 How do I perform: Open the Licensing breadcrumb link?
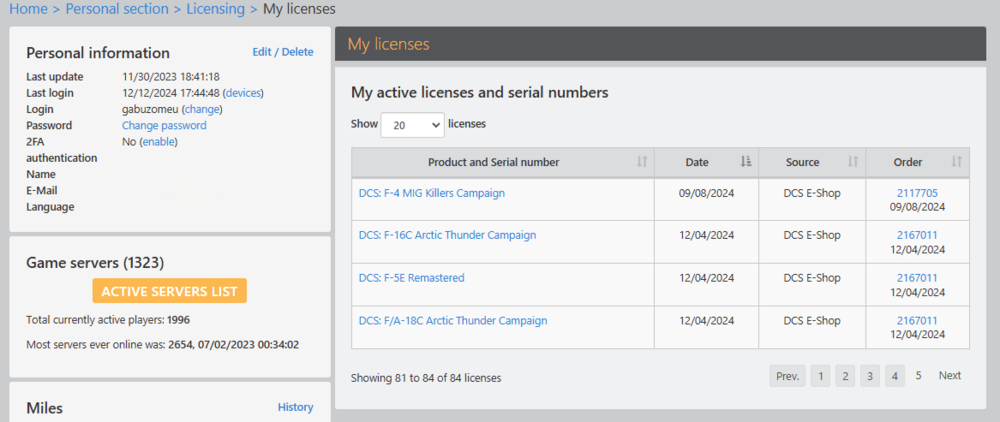tap(215, 9)
